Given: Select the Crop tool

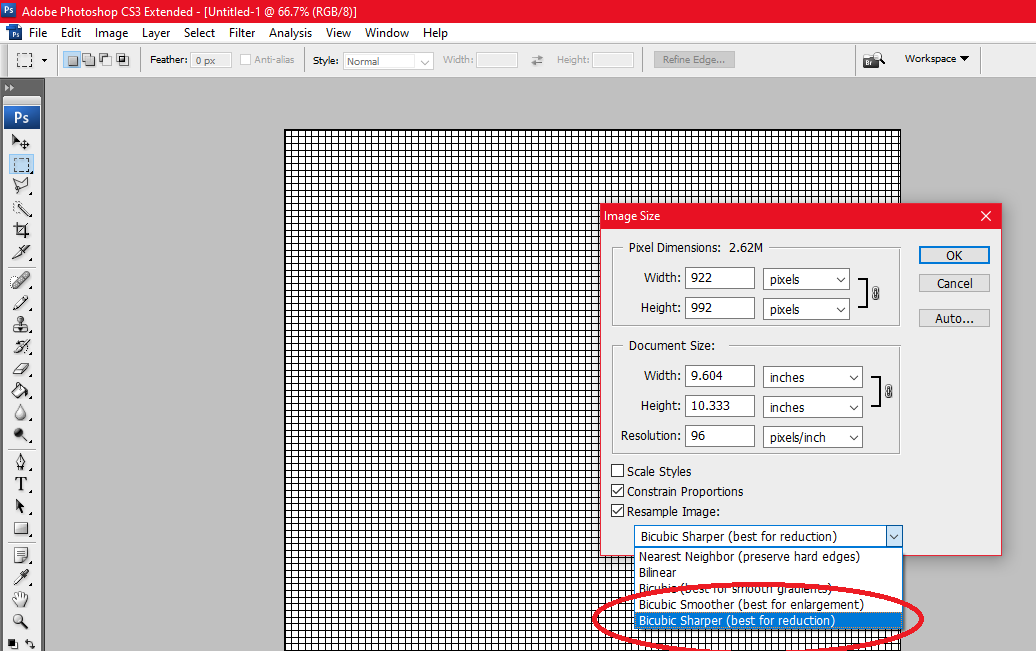Looking at the screenshot, I should pyautogui.click(x=21, y=230).
